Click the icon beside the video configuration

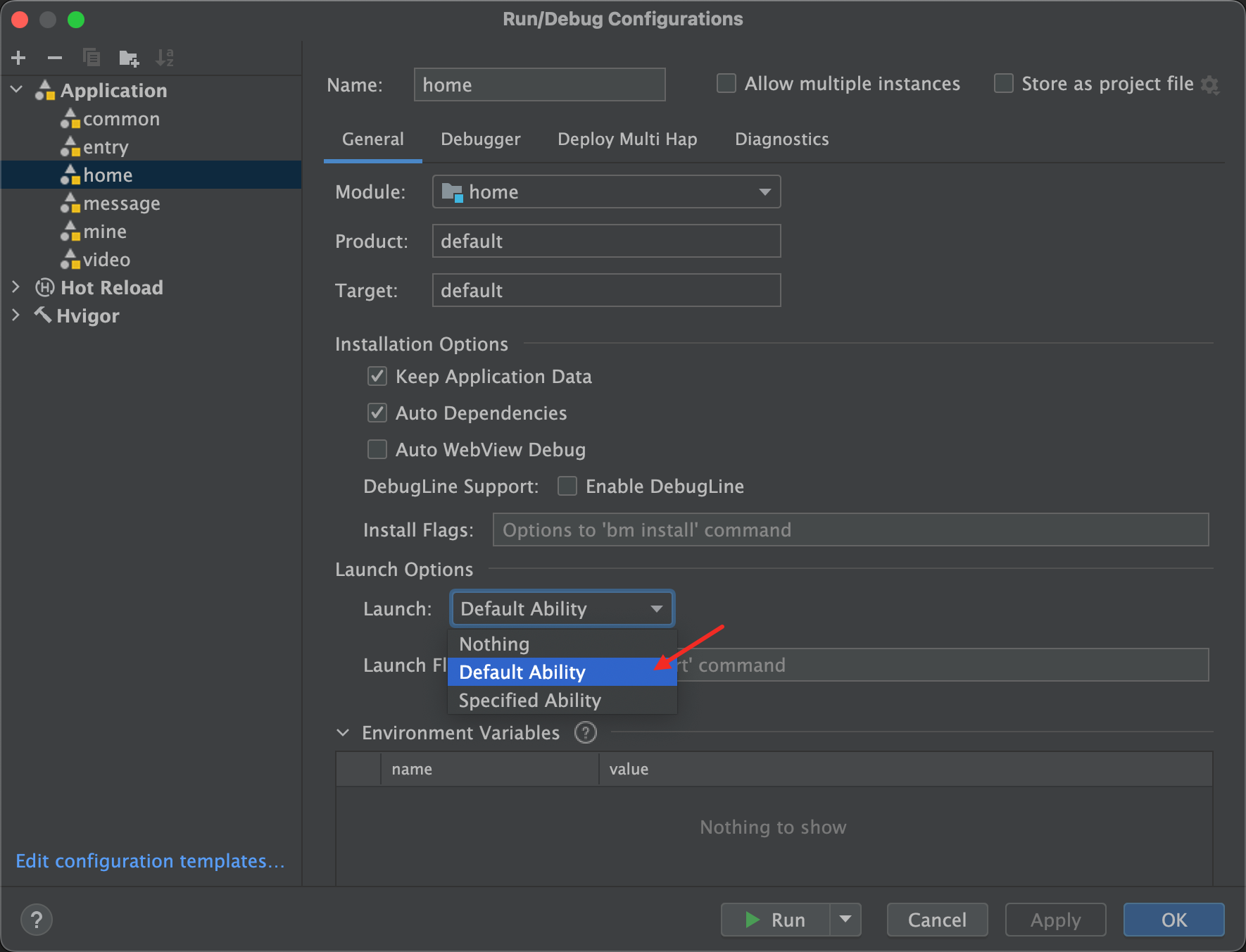point(70,260)
